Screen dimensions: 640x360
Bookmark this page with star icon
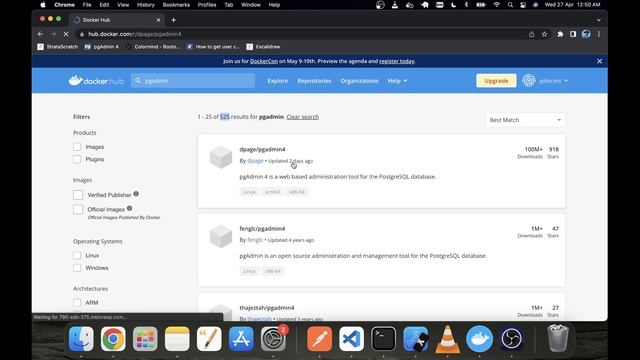tap(544, 34)
